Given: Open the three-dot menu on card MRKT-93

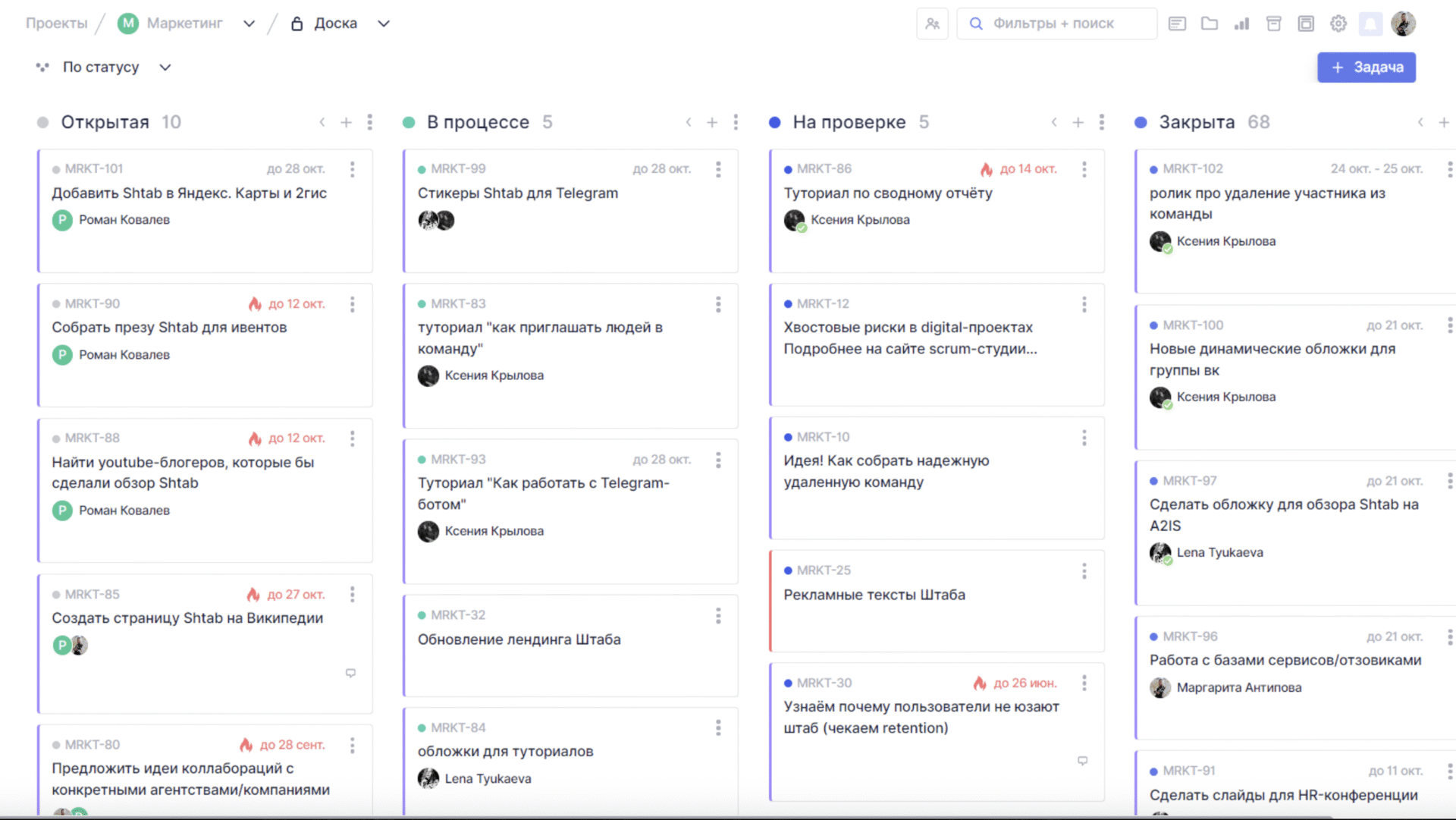Looking at the screenshot, I should [718, 460].
